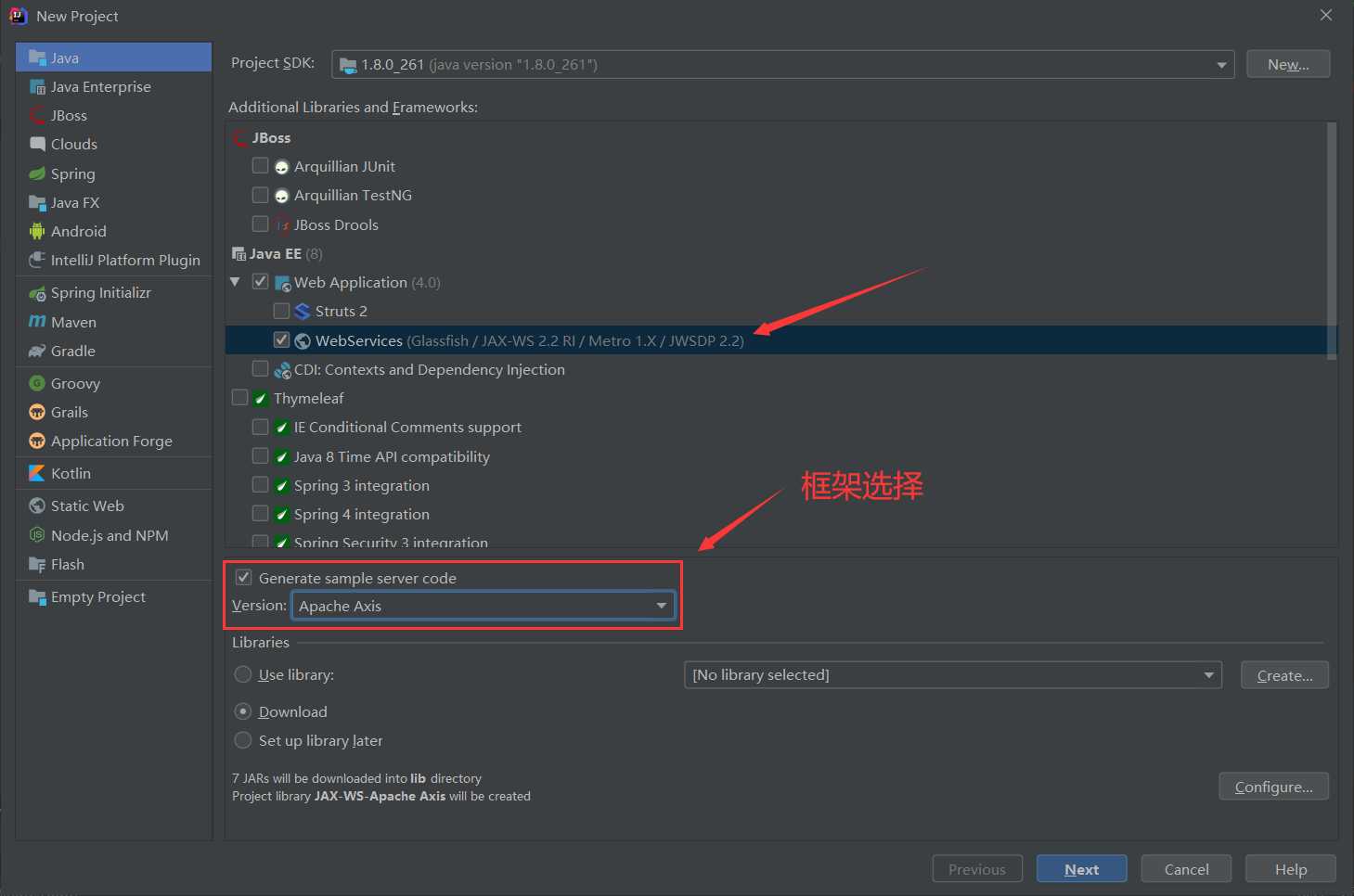Click the CDI Contexts and Dependency Injection icon
Screen dimensions: 1354x896
click(282, 369)
